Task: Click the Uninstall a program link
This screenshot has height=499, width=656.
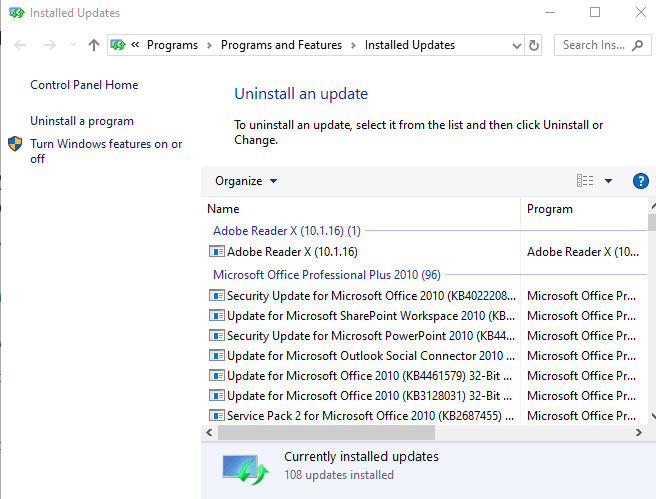Action: pos(82,121)
